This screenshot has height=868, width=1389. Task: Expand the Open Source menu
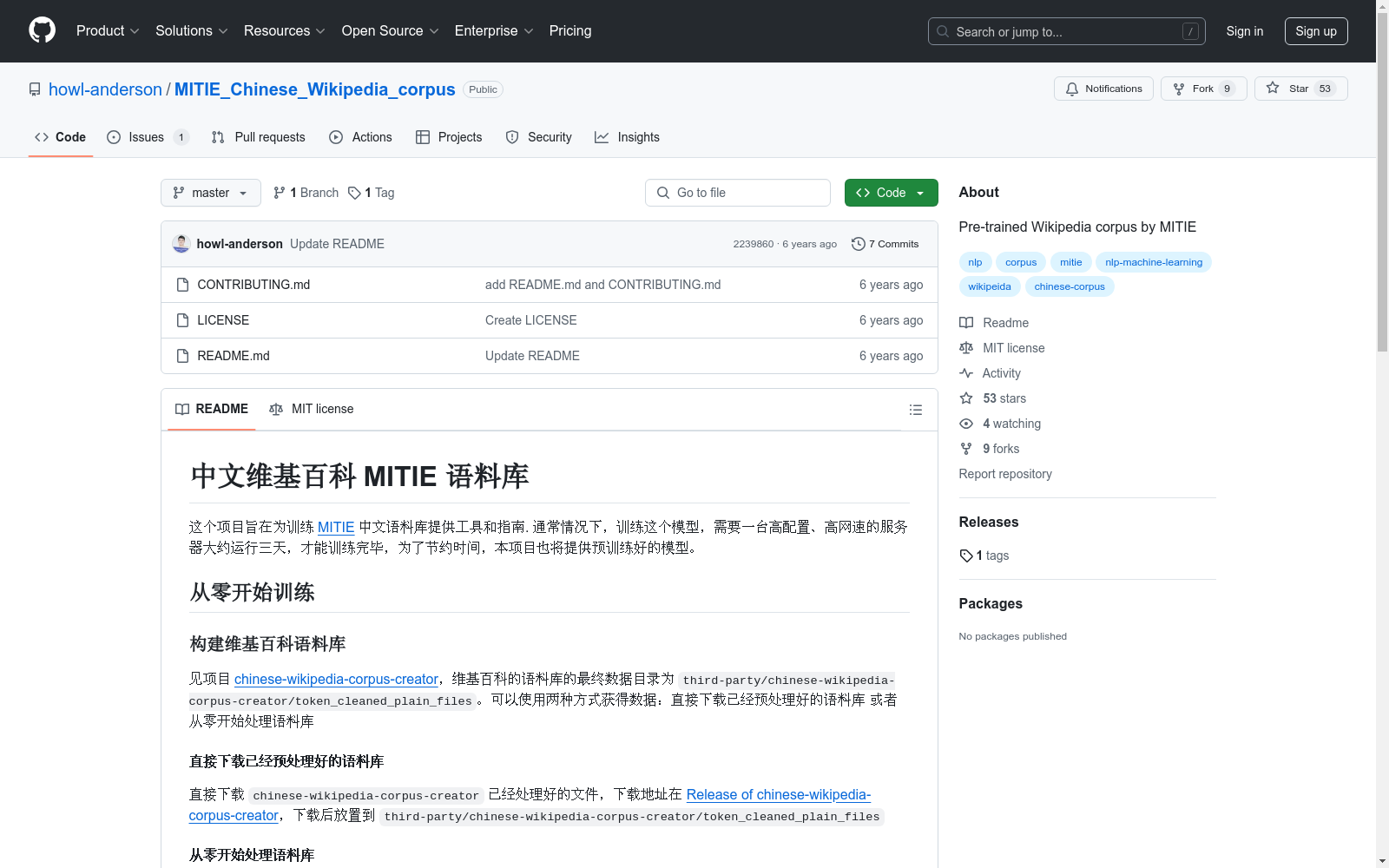coord(391,31)
